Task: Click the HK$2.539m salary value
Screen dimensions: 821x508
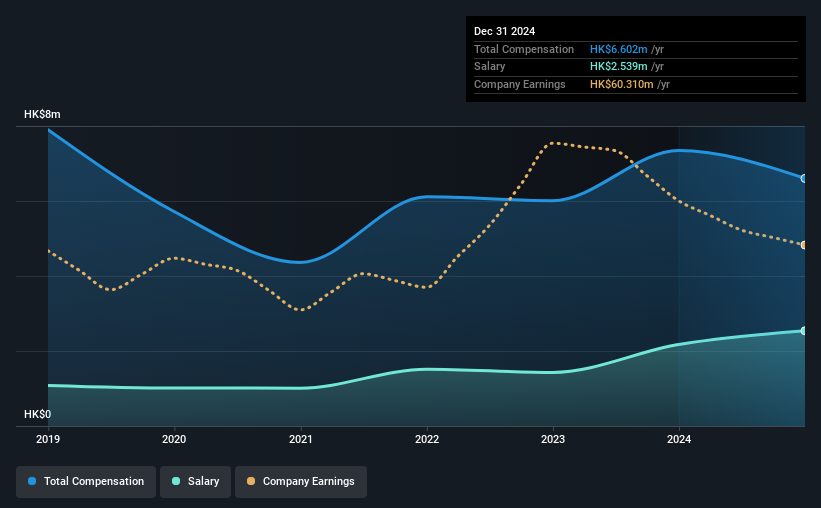Action: coord(618,67)
